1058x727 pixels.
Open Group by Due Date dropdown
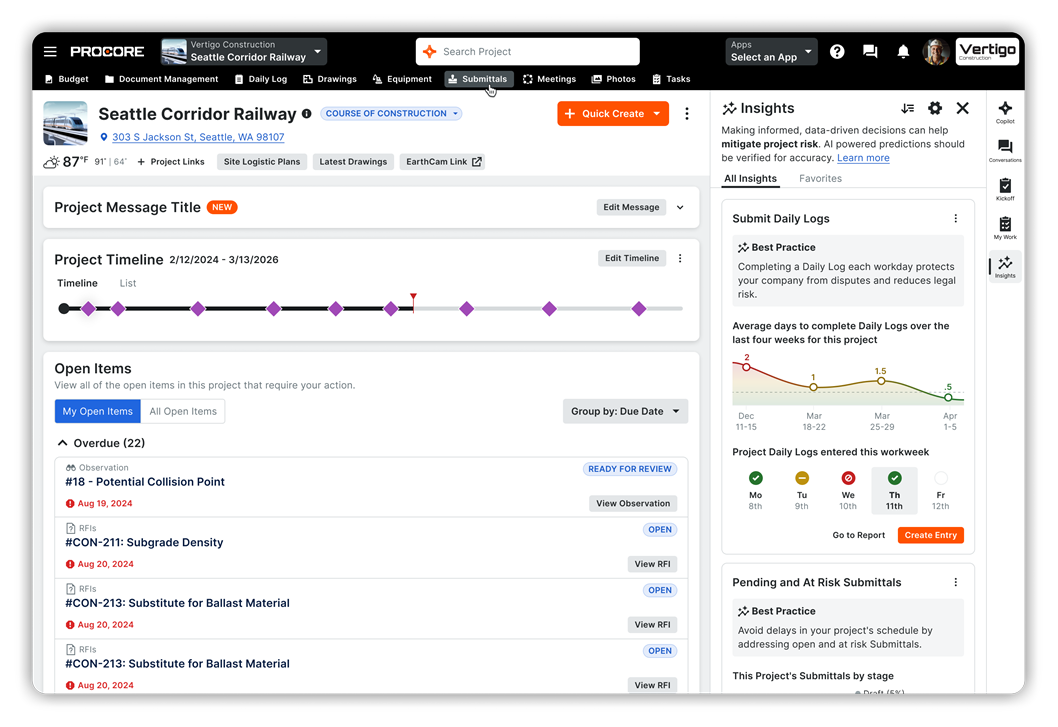pos(625,411)
